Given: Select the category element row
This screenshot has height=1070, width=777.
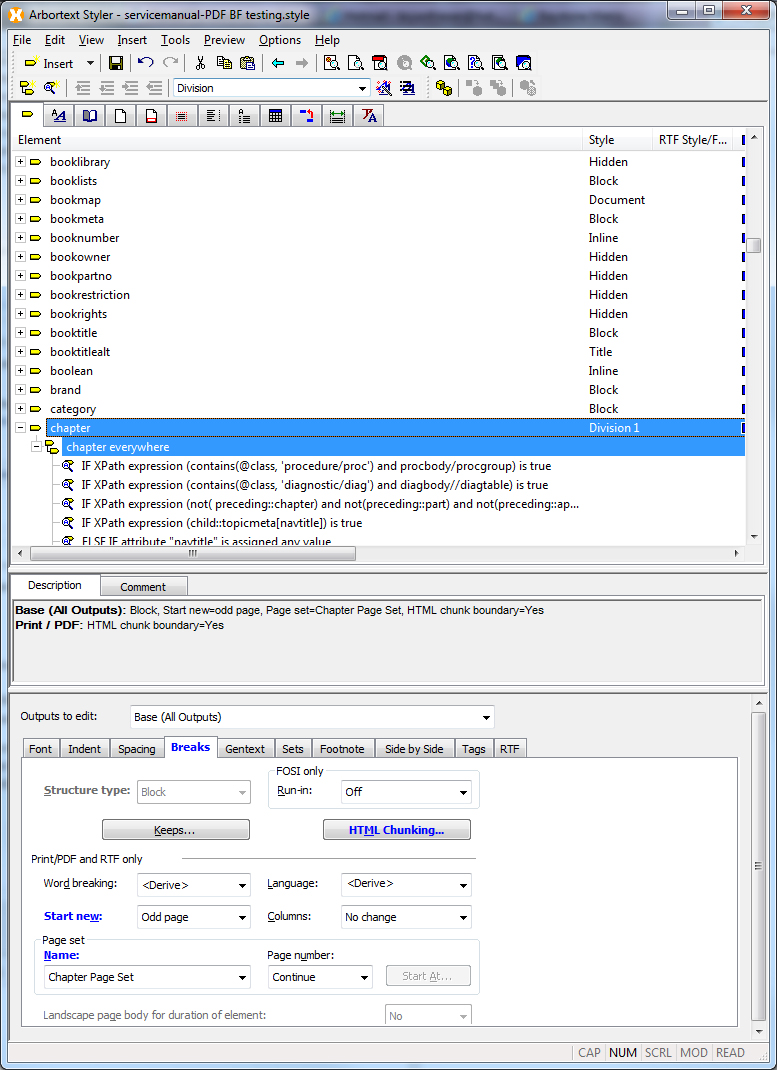Looking at the screenshot, I should pos(378,409).
